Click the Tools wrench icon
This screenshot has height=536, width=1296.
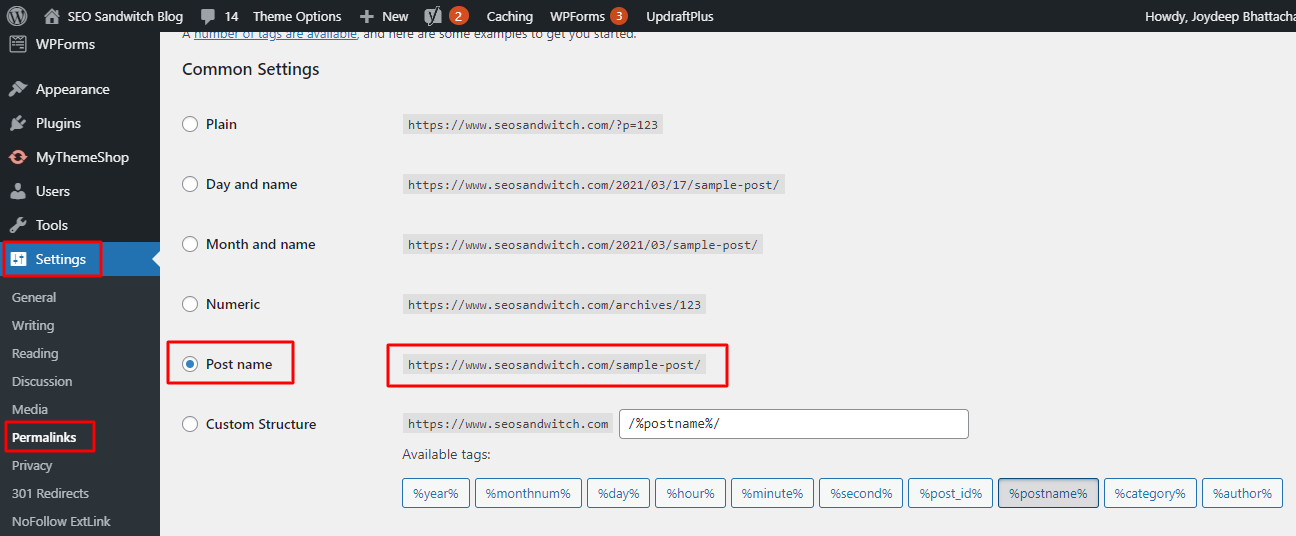pos(18,225)
